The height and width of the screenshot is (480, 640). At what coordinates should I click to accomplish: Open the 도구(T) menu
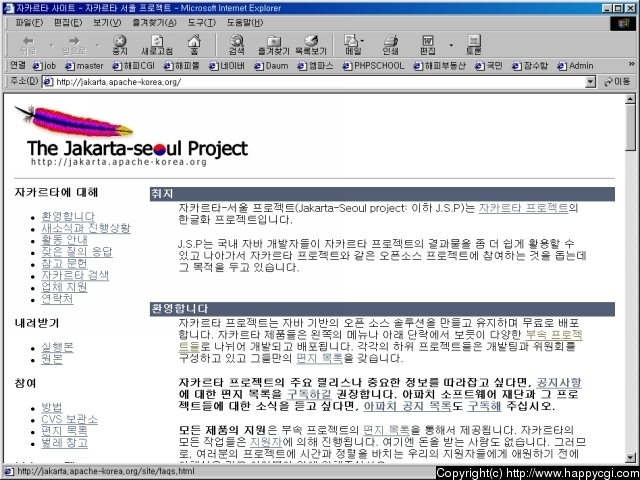click(x=202, y=23)
